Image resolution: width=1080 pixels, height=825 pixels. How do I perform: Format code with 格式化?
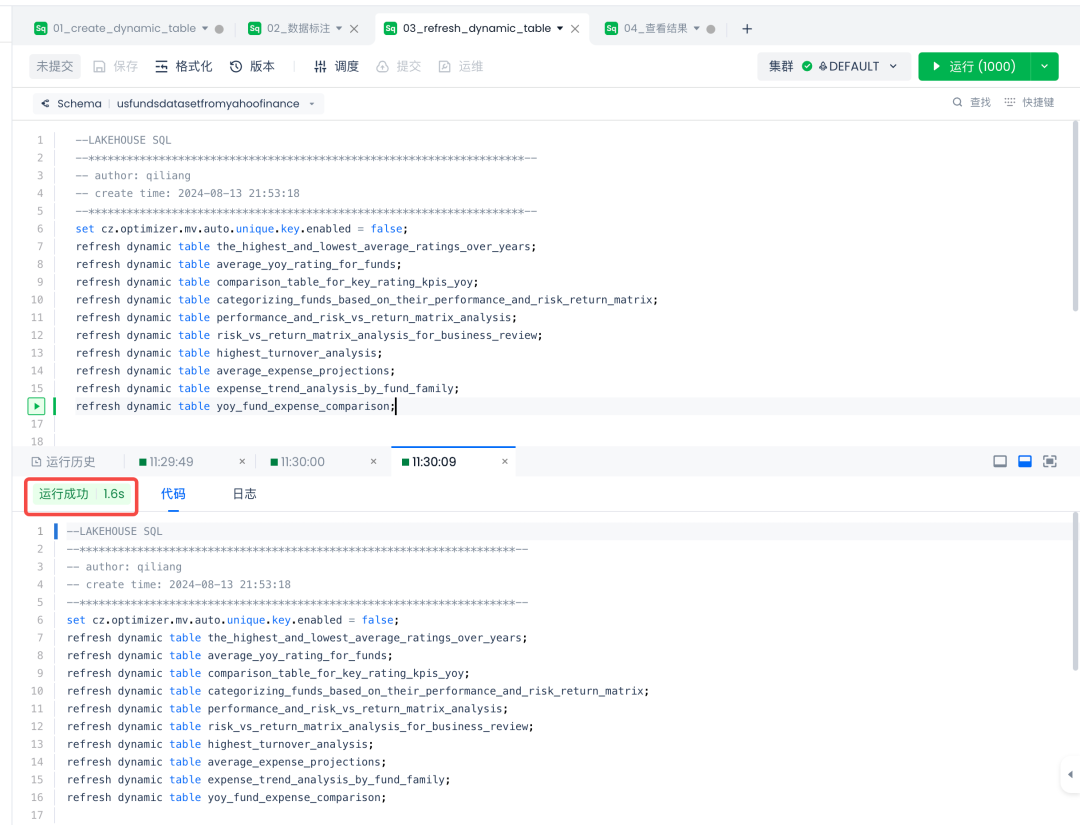point(183,66)
